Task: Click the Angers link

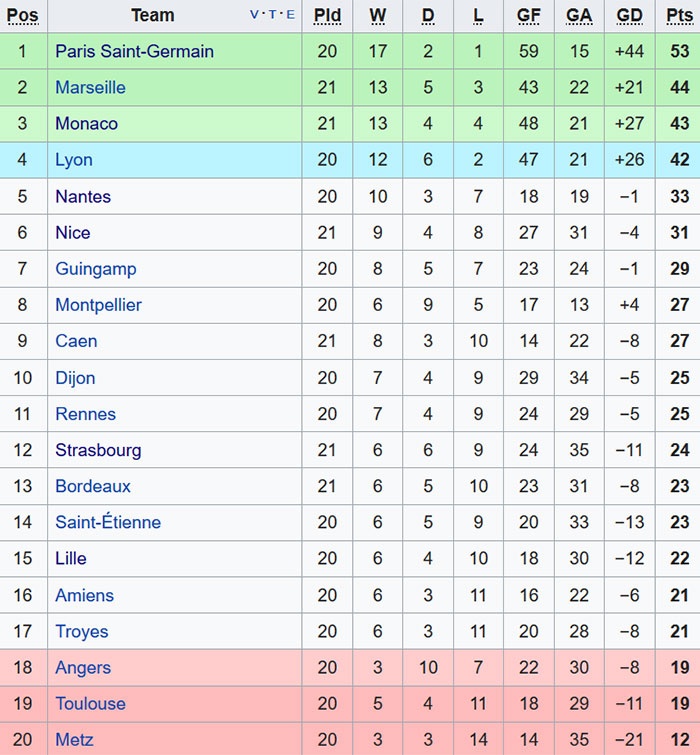Action: pos(83,668)
